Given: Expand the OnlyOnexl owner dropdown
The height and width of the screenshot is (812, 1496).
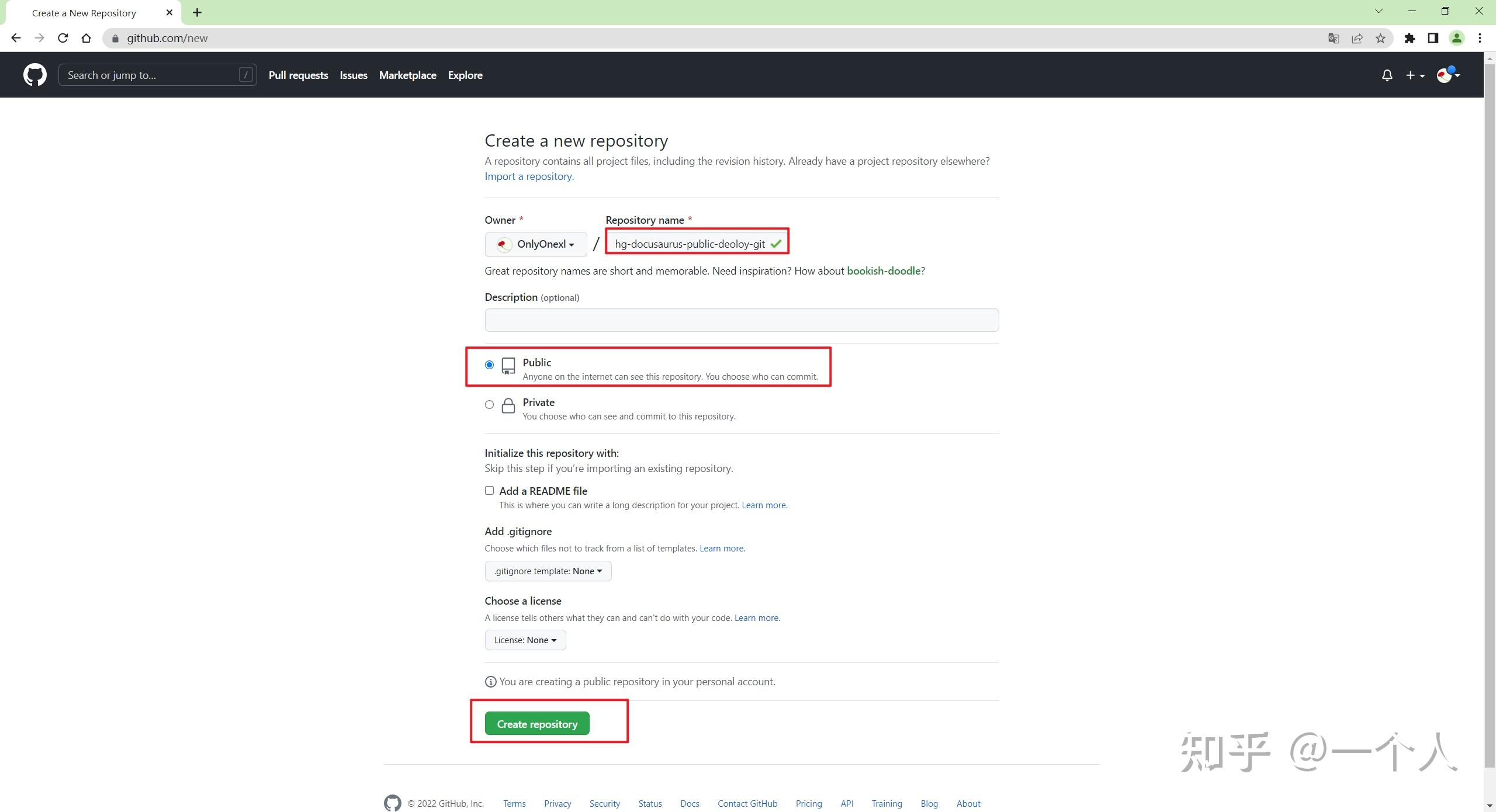Looking at the screenshot, I should point(535,244).
